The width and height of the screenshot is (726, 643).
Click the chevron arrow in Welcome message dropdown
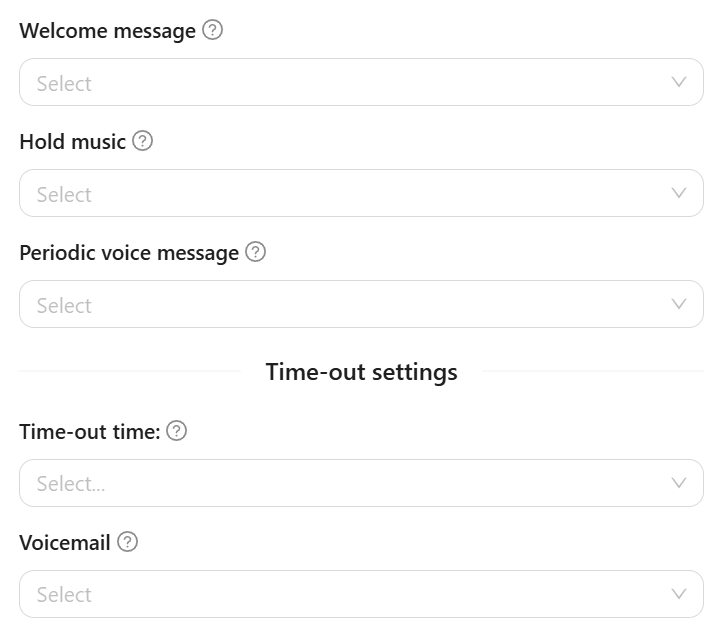point(679,82)
